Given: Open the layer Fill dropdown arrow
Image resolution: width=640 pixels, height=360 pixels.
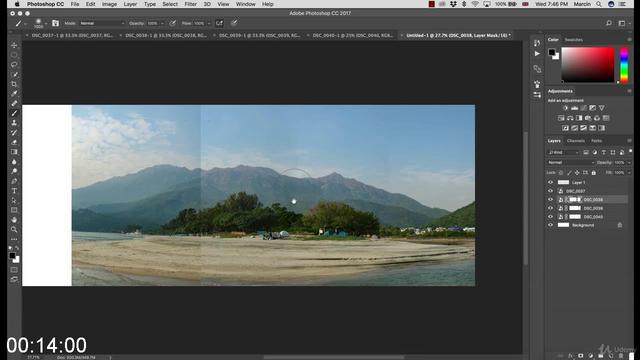Looking at the screenshot, I should pyautogui.click(x=629, y=173).
